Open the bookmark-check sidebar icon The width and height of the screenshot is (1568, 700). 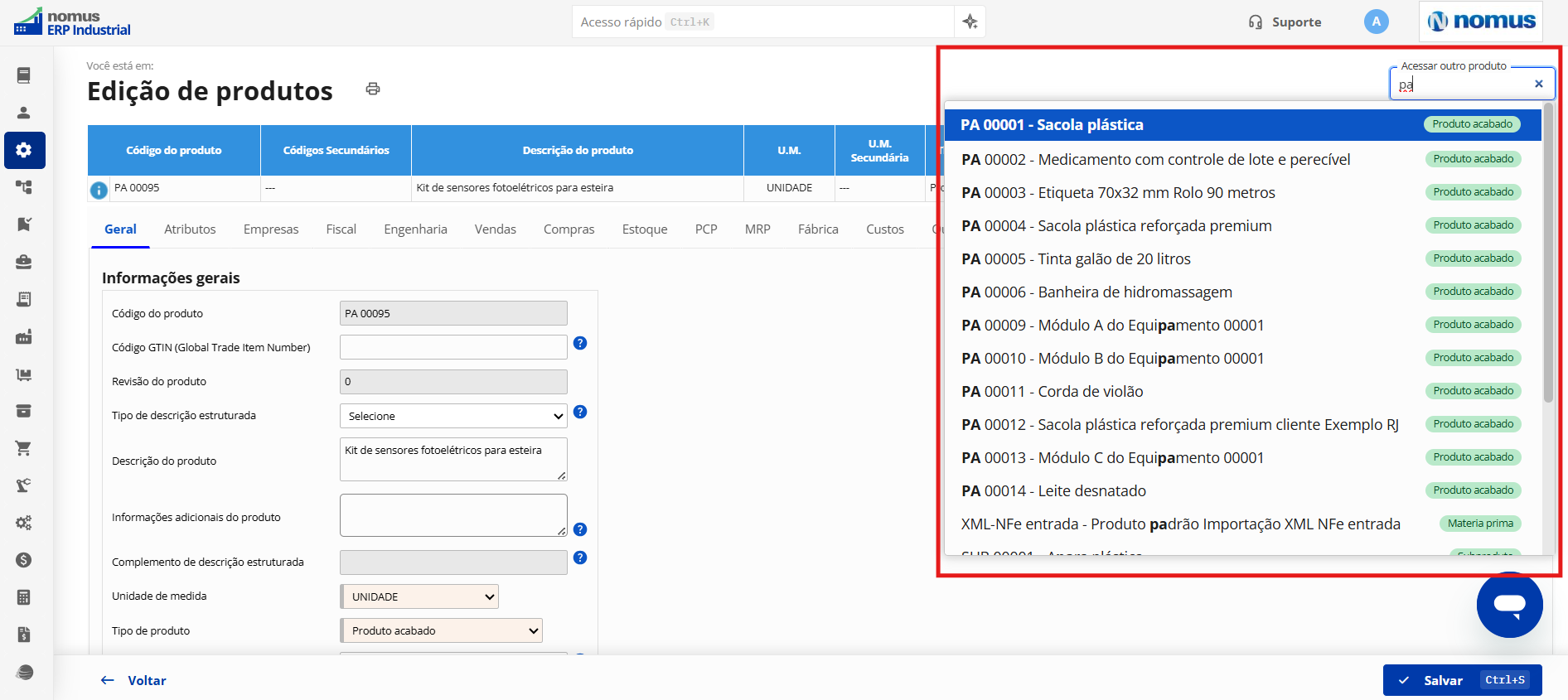(24, 224)
